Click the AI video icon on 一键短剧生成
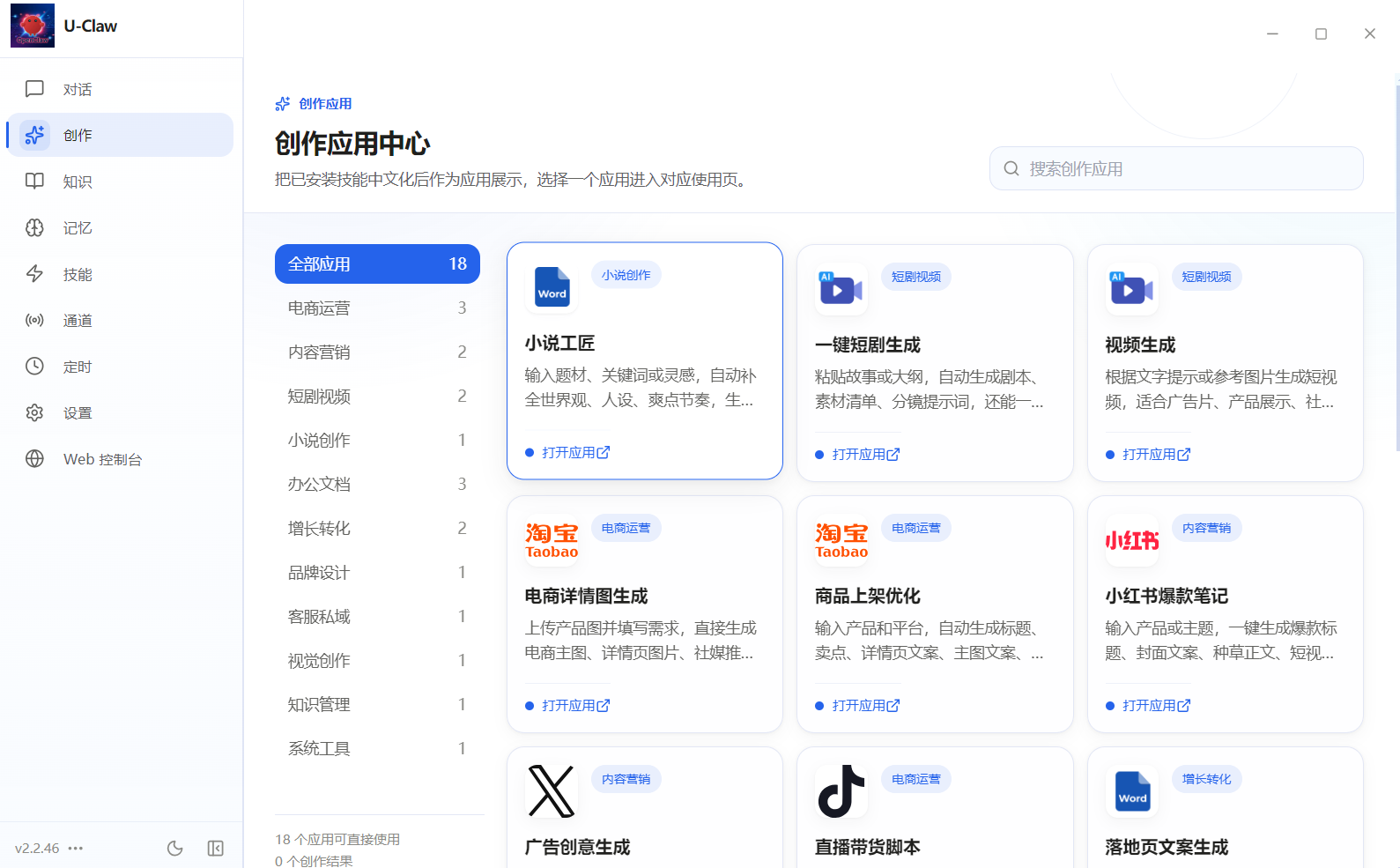Viewport: 1400px width, 868px height. (x=841, y=289)
